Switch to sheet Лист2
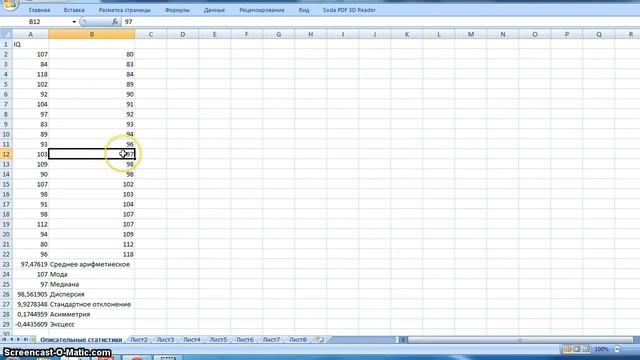This screenshot has height=360, width=640. [x=139, y=340]
